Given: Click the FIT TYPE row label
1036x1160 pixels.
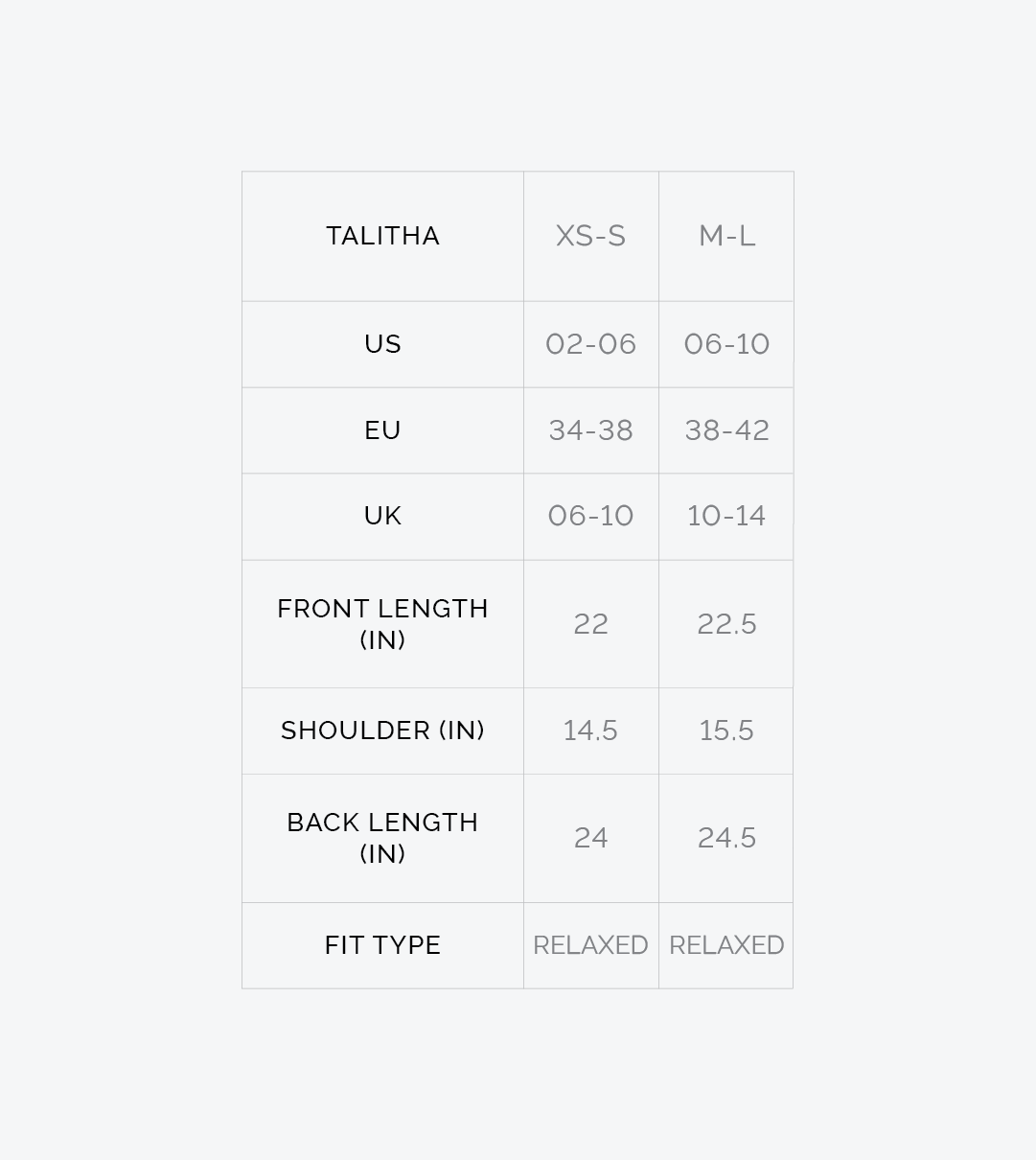Looking at the screenshot, I should pyautogui.click(x=382, y=945).
